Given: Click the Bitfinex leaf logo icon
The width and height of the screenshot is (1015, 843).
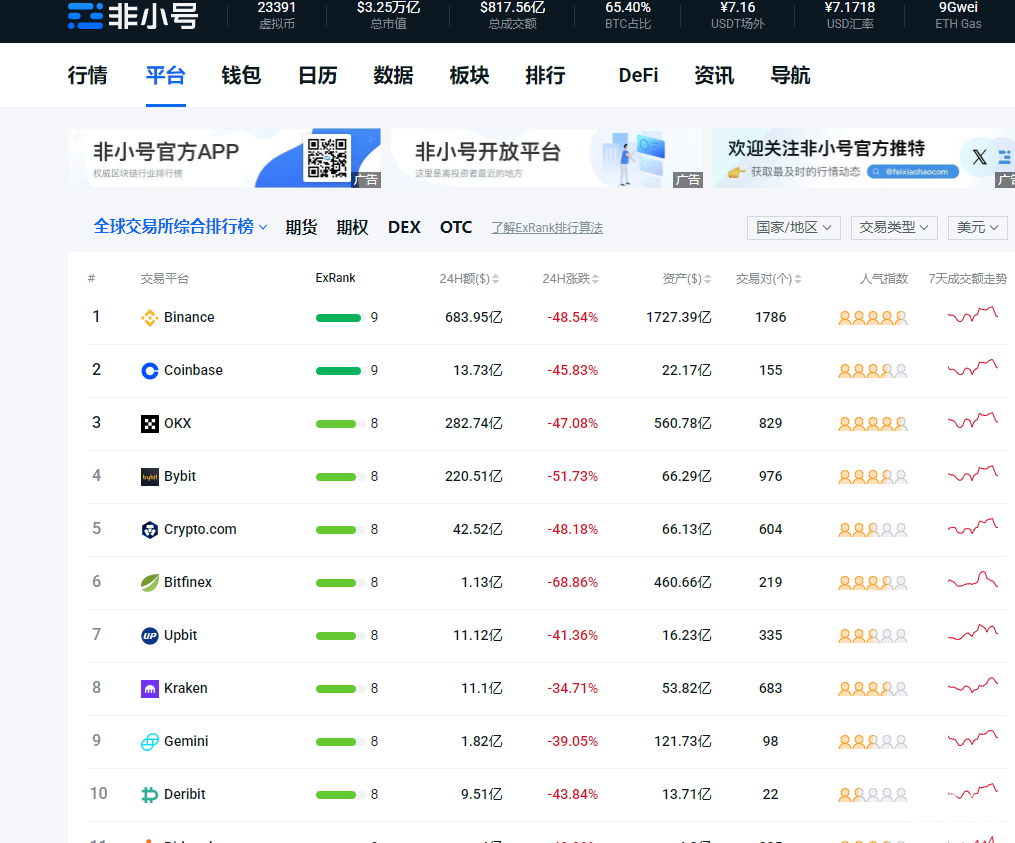Looking at the screenshot, I should click(x=150, y=583).
